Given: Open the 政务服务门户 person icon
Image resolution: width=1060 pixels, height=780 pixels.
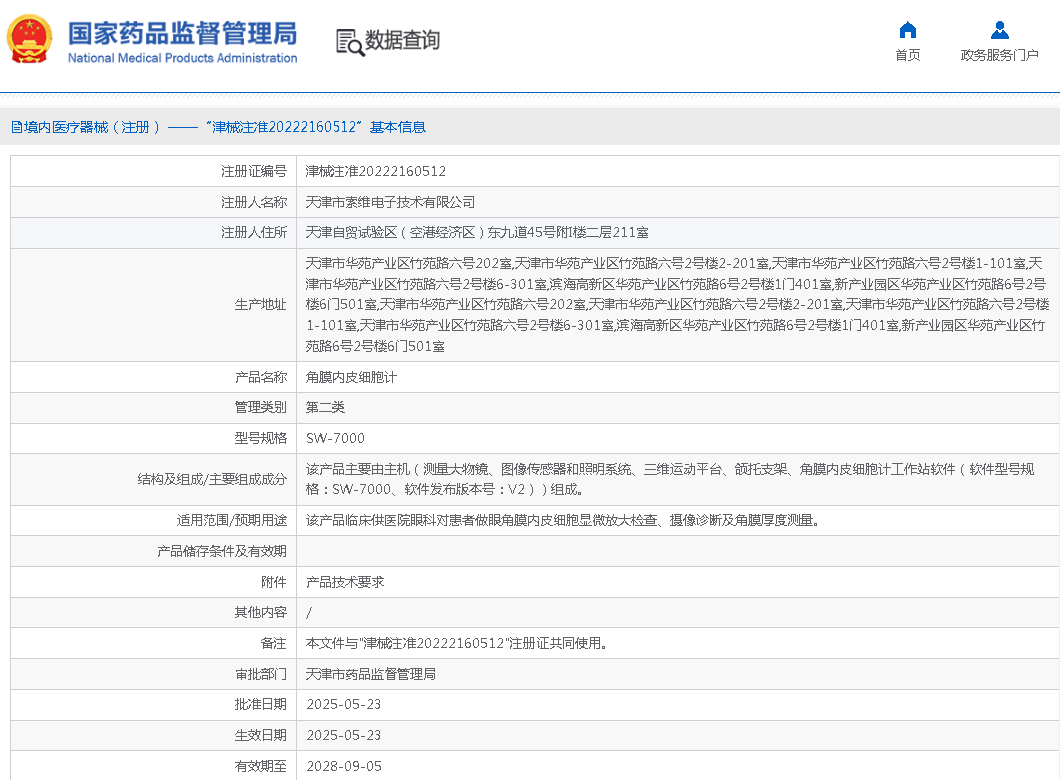Looking at the screenshot, I should pyautogui.click(x=999, y=30).
